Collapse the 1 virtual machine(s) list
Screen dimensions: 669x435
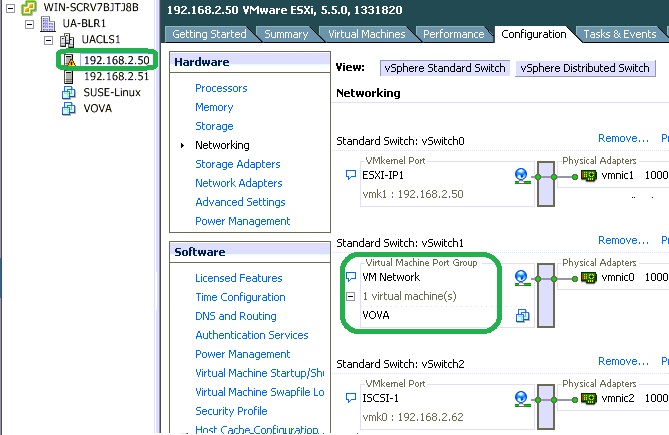[351, 296]
